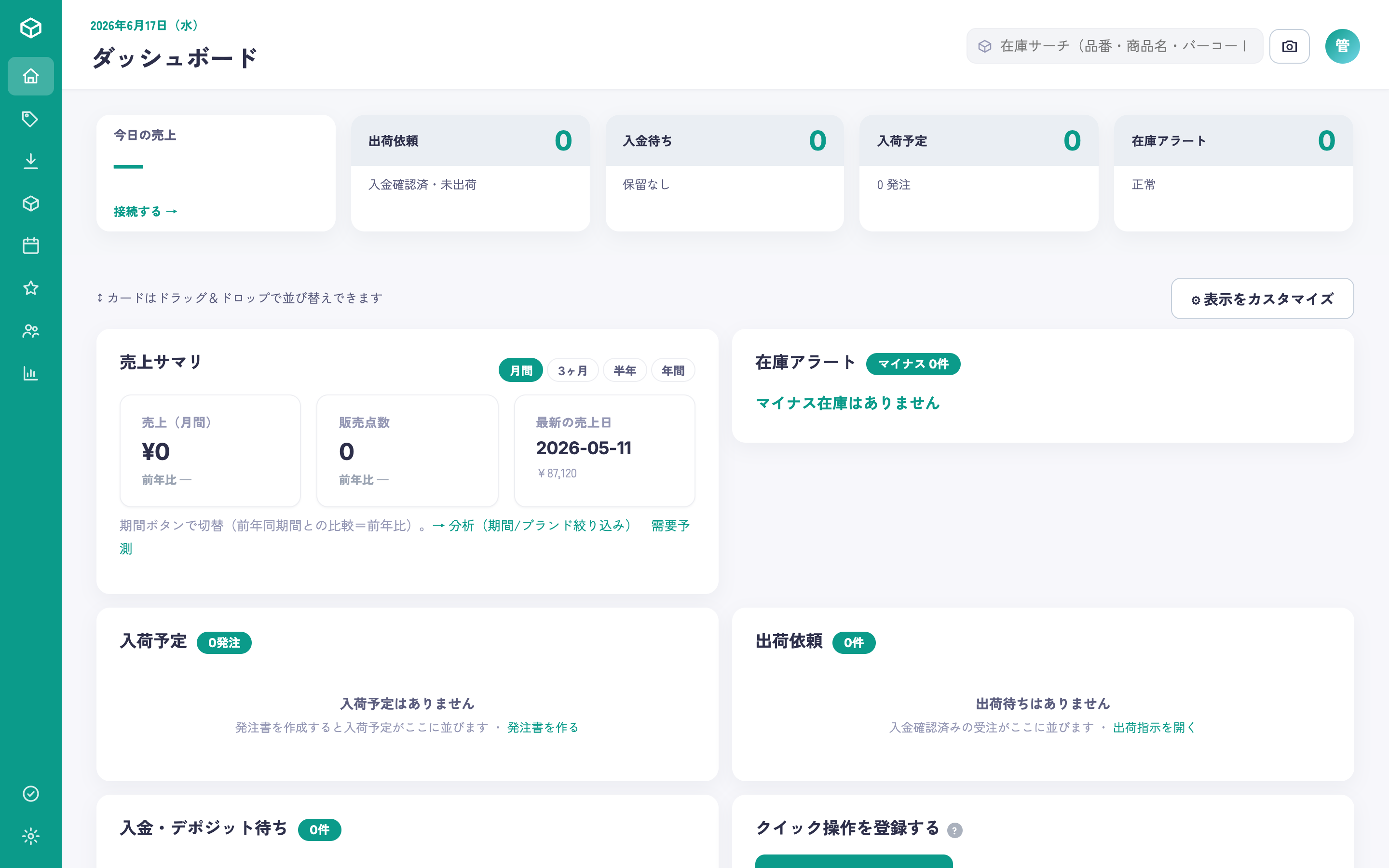Click the 表示をカスタマイズ button
This screenshot has width=1389, height=868.
click(x=1262, y=298)
